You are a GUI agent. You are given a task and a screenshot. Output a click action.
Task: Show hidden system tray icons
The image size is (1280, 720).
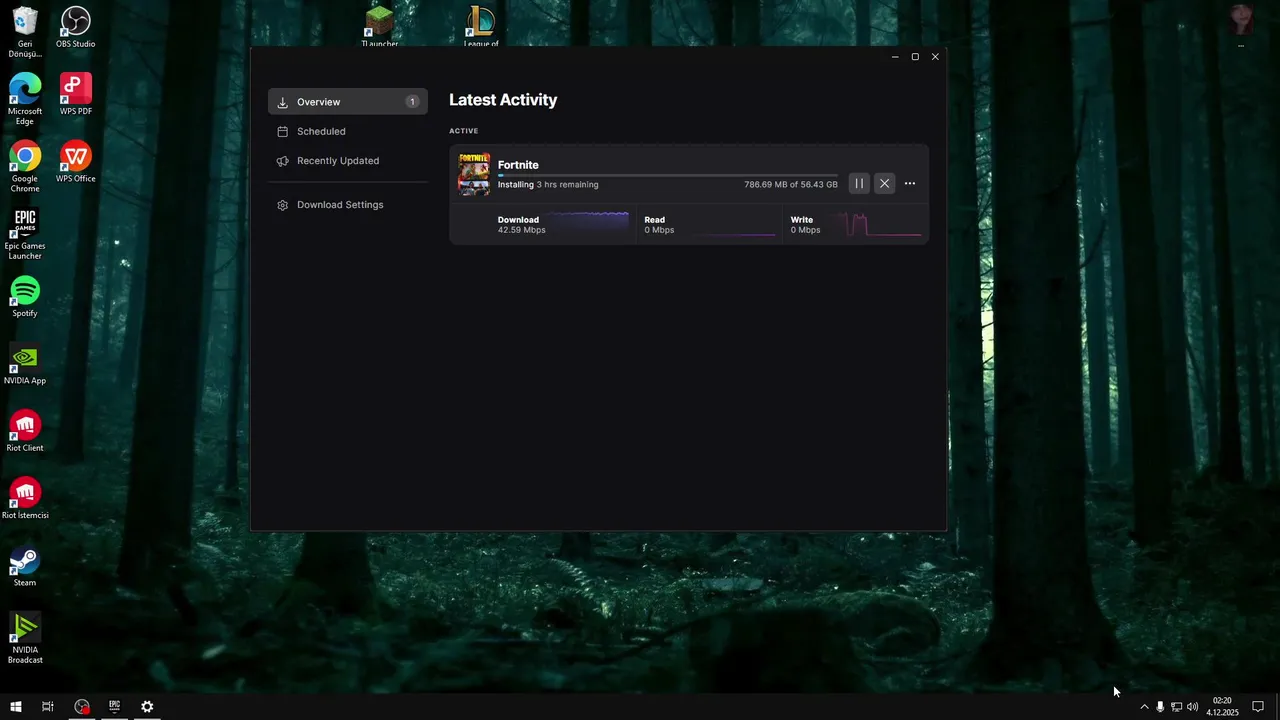tap(1144, 707)
